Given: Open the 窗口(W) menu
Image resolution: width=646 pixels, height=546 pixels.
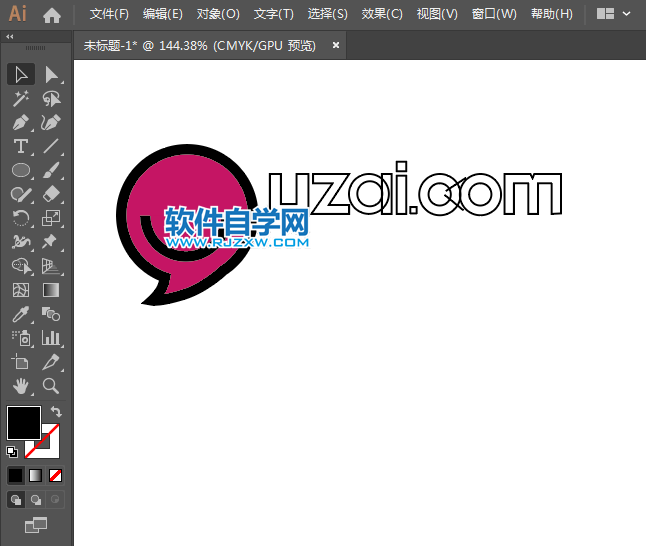Looking at the screenshot, I should [494, 14].
